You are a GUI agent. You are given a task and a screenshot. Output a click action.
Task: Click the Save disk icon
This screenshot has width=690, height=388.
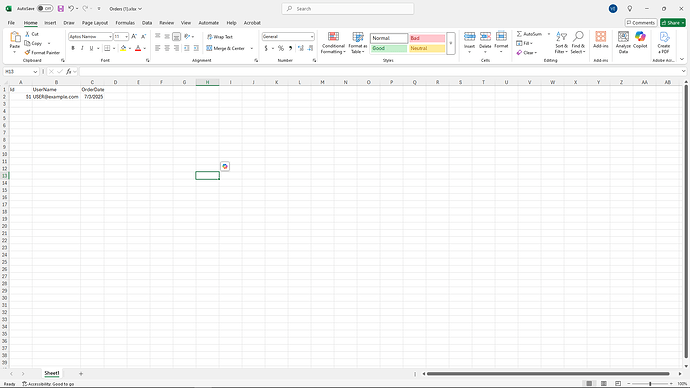[x=61, y=8]
